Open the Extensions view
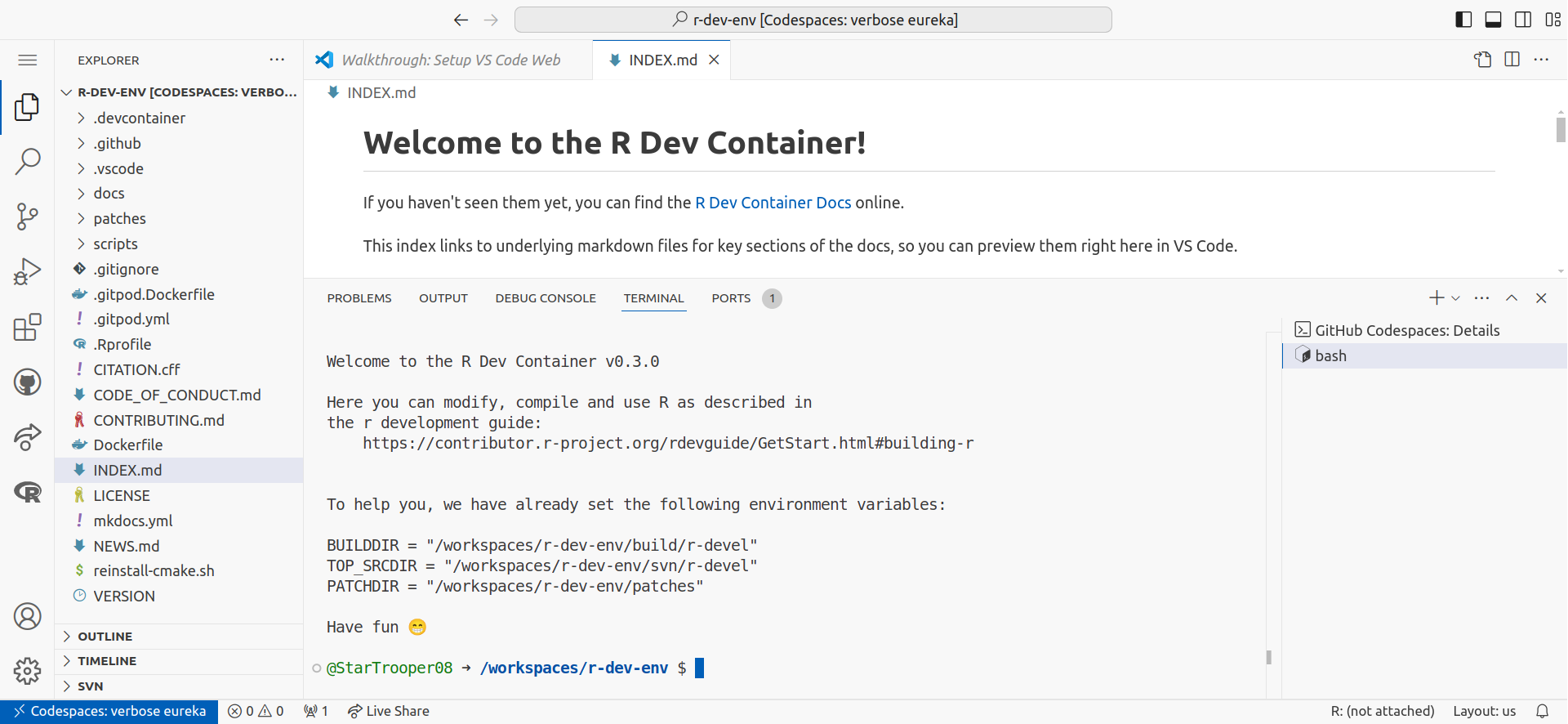The width and height of the screenshot is (1568, 724). tap(27, 327)
